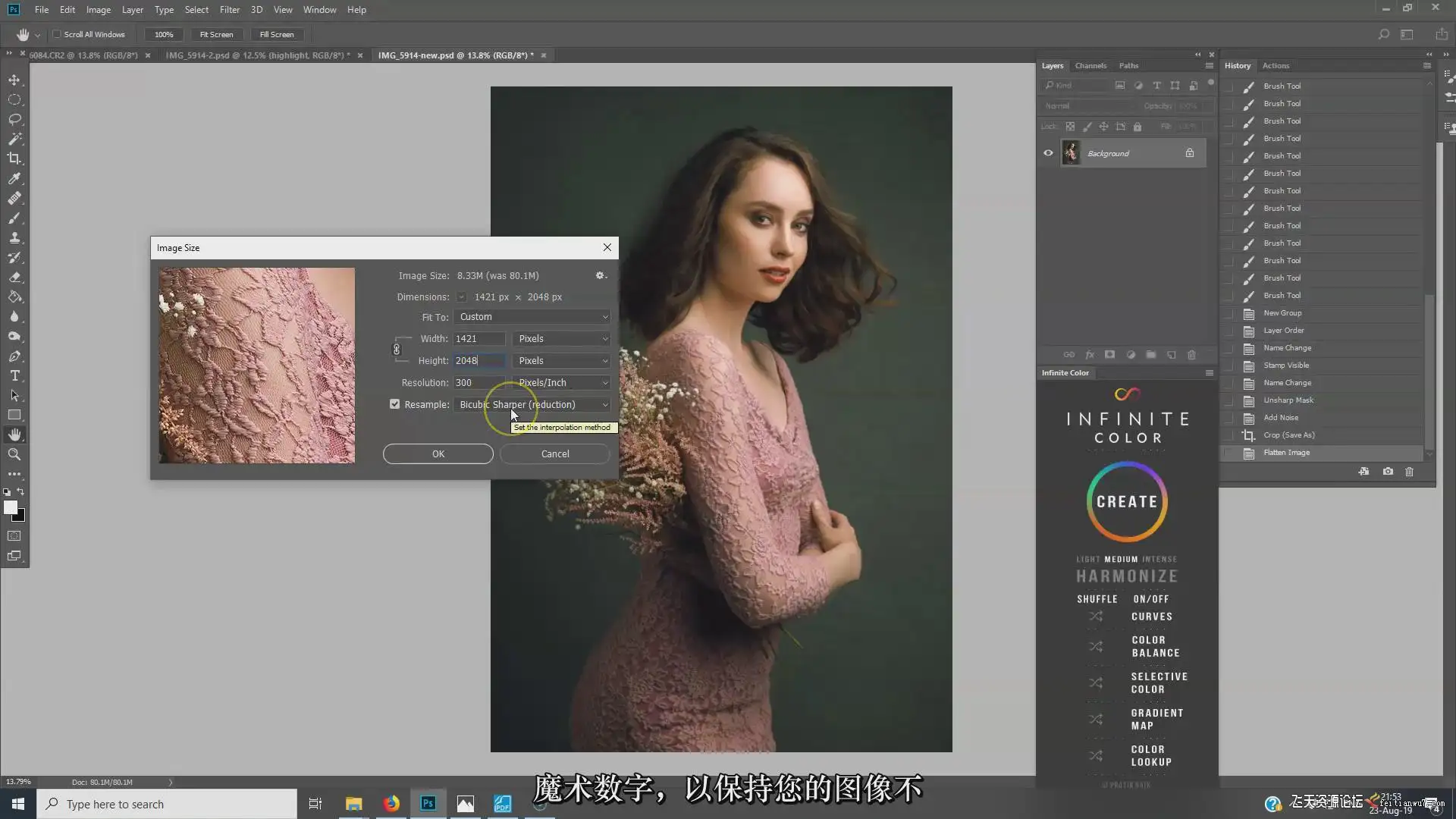The width and height of the screenshot is (1456, 819).
Task: Switch to the Channels tab
Action: pos(1090,66)
